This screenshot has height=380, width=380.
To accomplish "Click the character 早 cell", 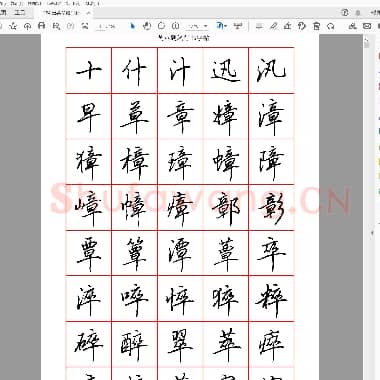I will click(x=89, y=116).
